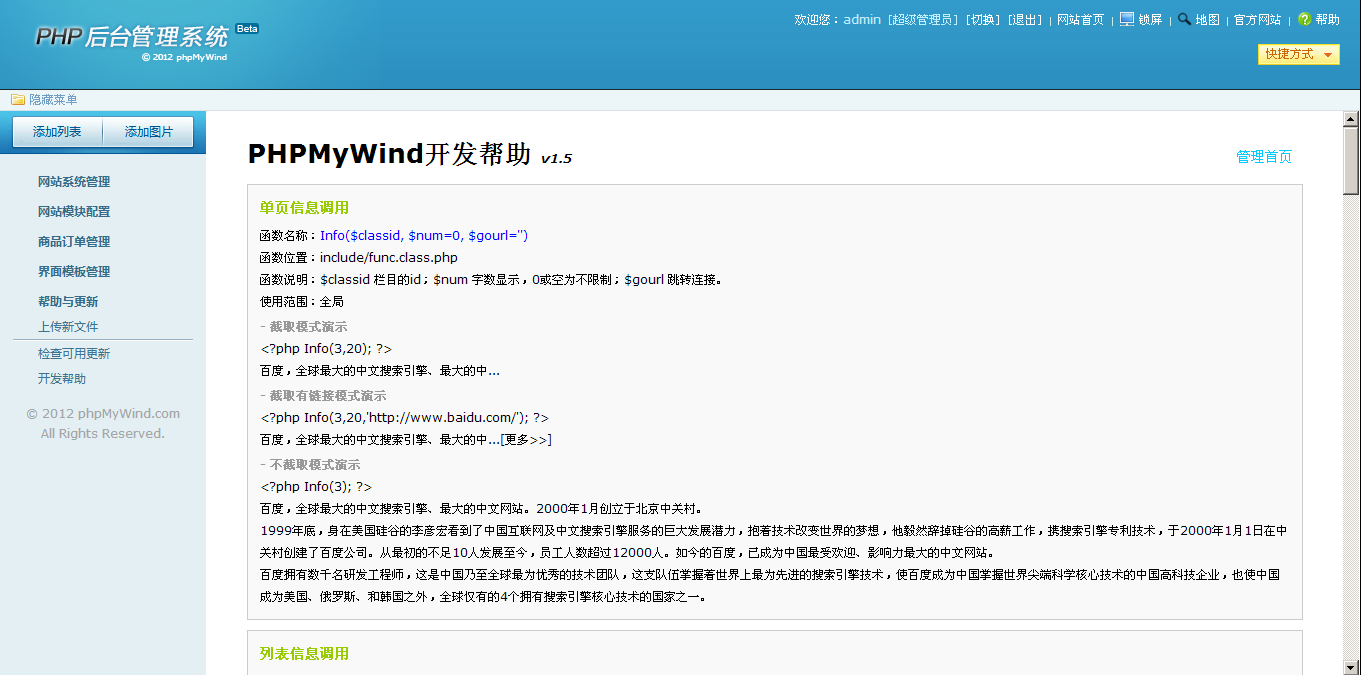Click the monitor icon for 锁屏
The height and width of the screenshot is (675, 1361).
[1127, 19]
